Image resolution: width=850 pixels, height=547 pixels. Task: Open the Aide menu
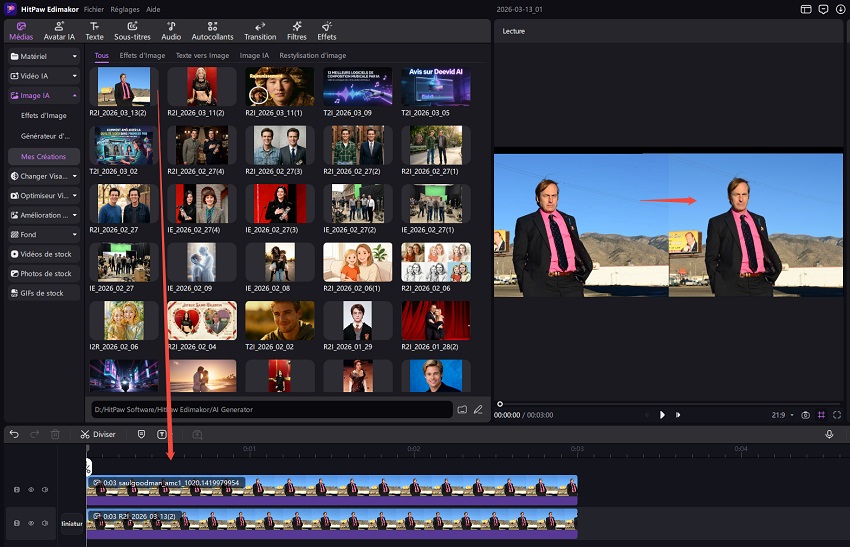[153, 9]
